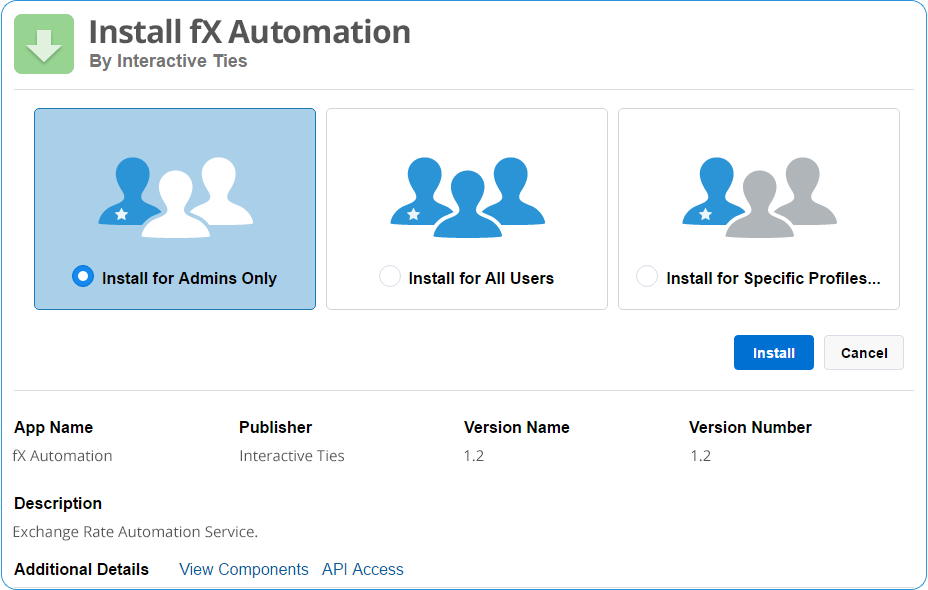Click the By Interactive Ties subtitle
The height and width of the screenshot is (590, 928).
coord(168,61)
